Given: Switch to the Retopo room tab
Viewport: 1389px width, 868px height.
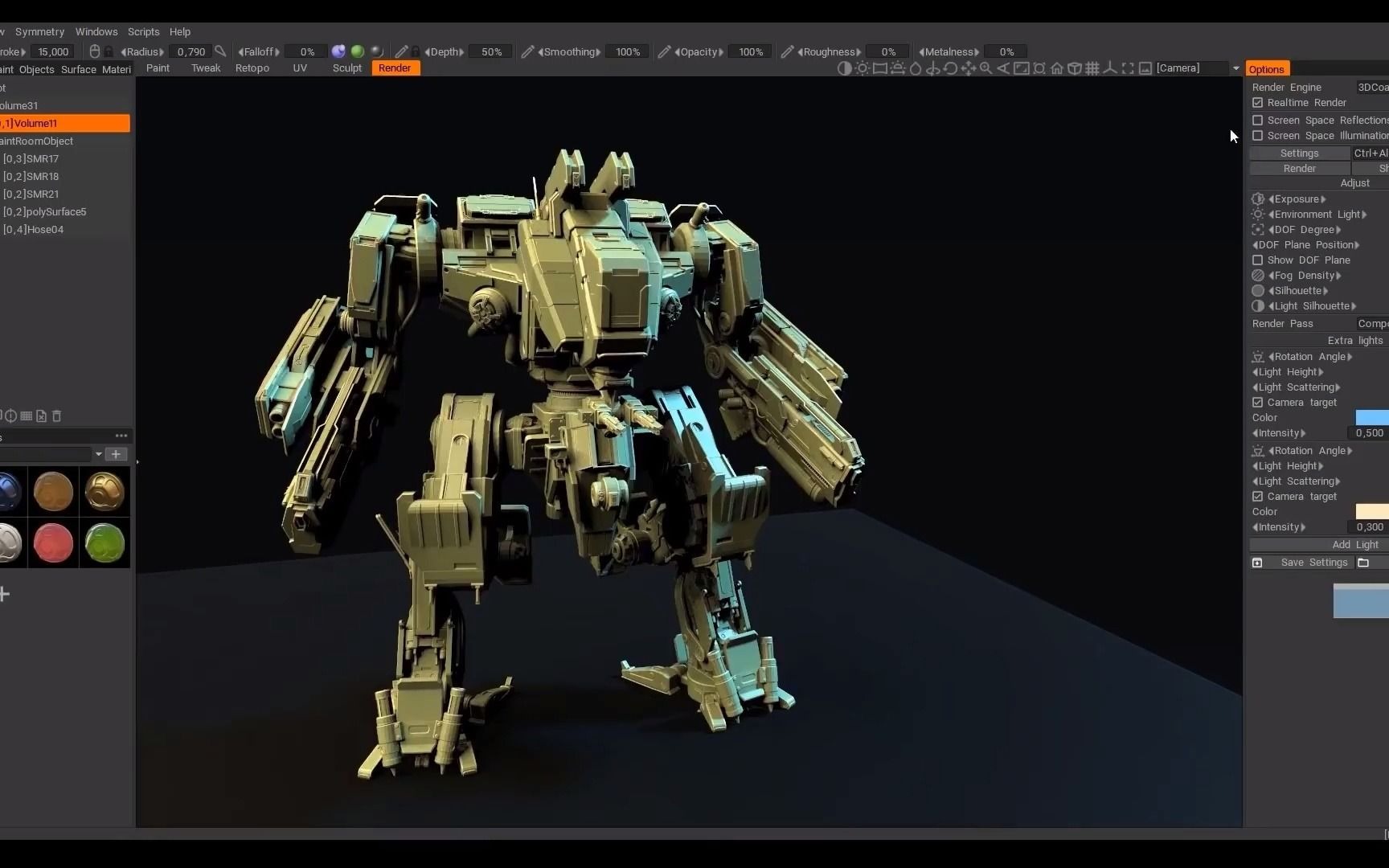Looking at the screenshot, I should coord(252,68).
